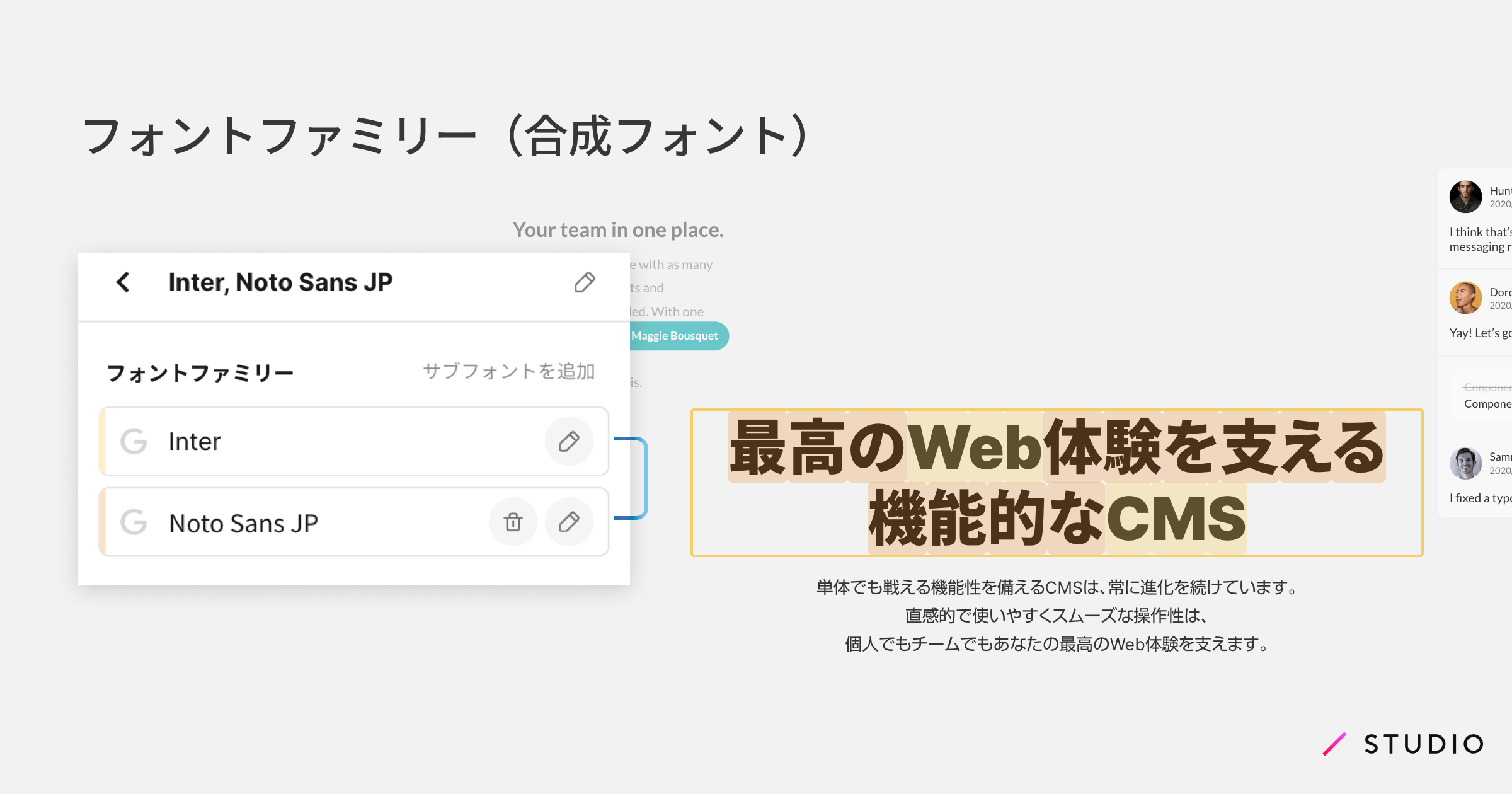
Task: Click the dark-haired avatar in top comment
Action: (1465, 197)
